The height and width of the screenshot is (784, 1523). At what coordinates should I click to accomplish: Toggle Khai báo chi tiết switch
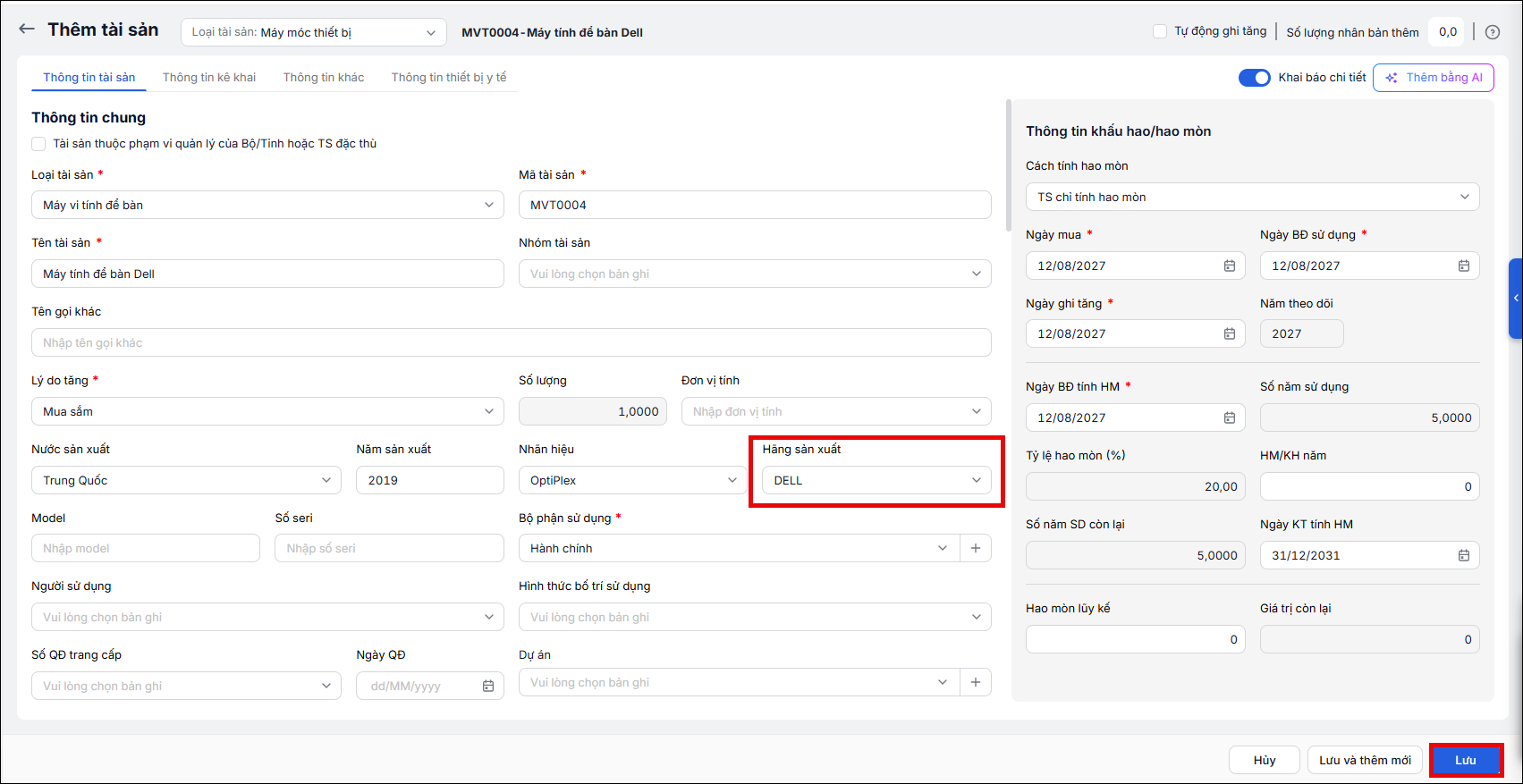pyautogui.click(x=1254, y=78)
